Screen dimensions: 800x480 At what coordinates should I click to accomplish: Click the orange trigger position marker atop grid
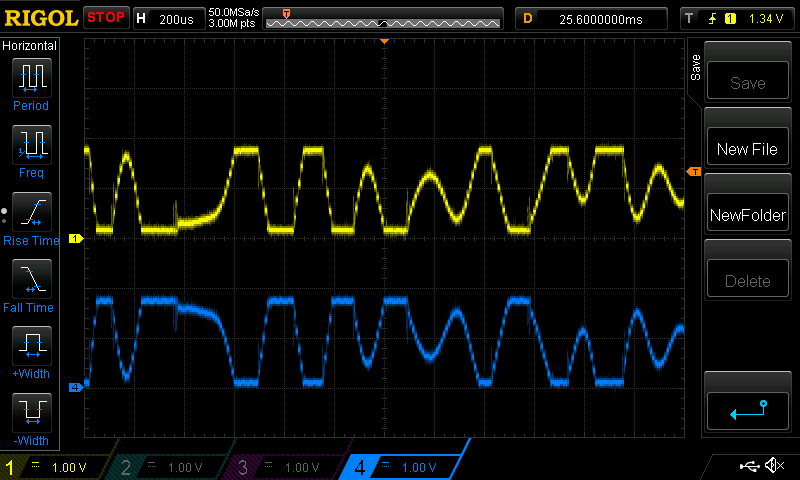tap(385, 41)
